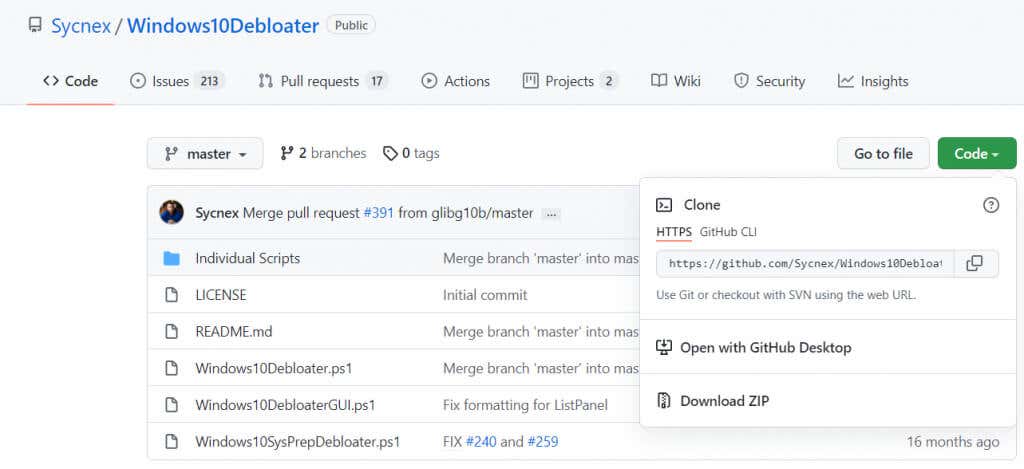Select the GitHub CLI clone tab

point(728,232)
